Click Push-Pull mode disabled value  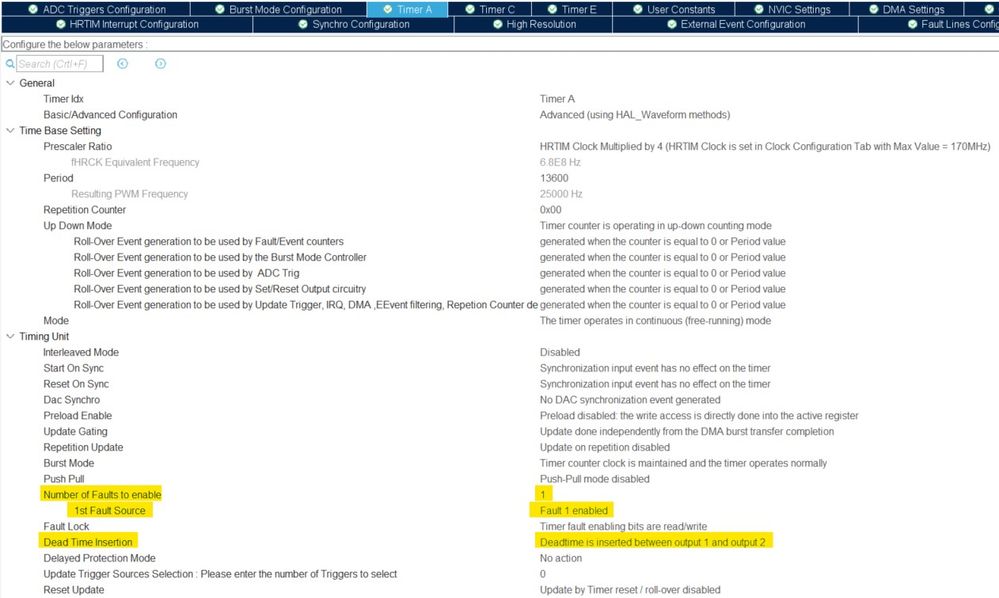click(x=594, y=479)
